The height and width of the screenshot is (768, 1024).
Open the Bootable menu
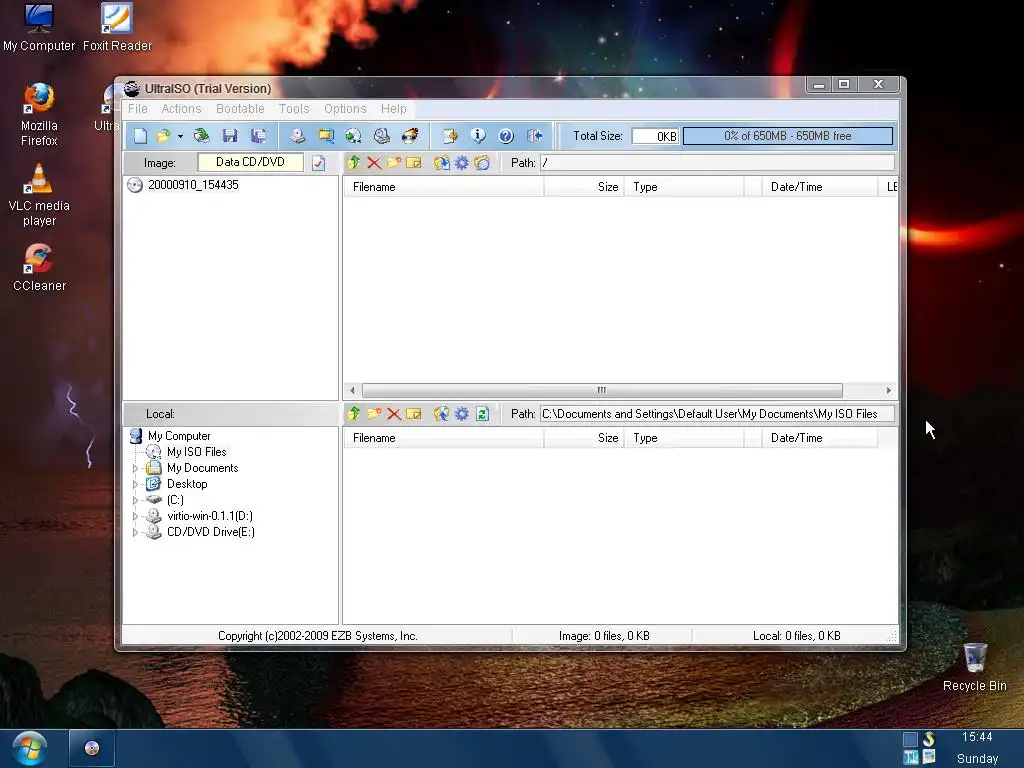(240, 108)
